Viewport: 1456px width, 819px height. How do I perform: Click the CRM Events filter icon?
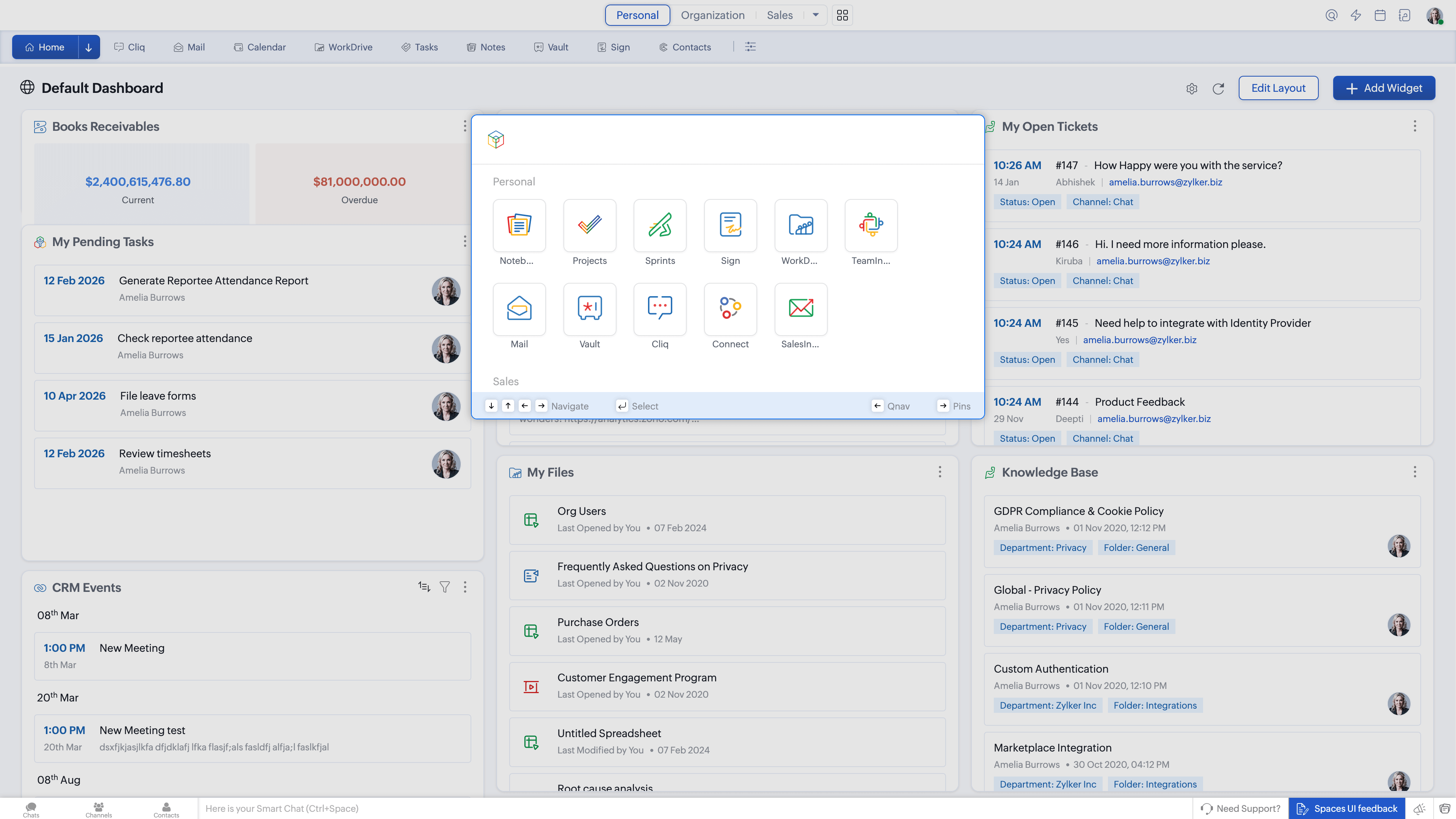pyautogui.click(x=445, y=587)
